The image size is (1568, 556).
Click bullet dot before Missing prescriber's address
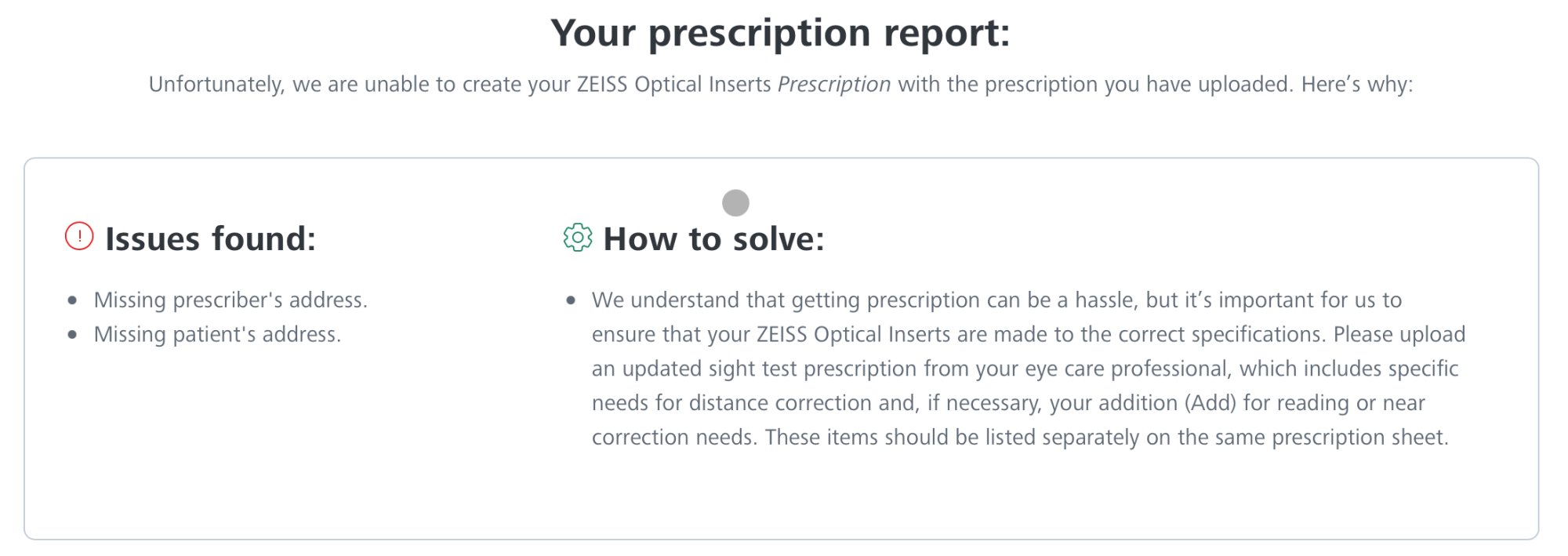pos(73,300)
